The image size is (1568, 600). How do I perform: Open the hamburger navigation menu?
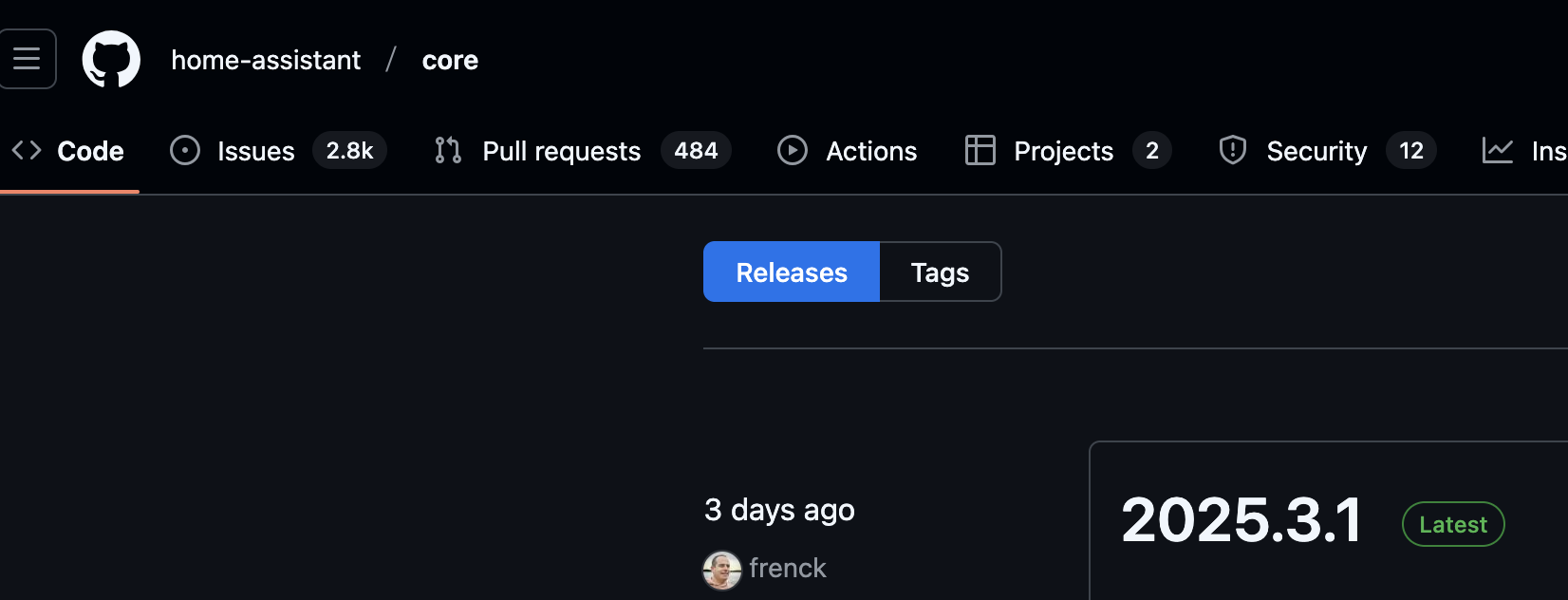[27, 59]
